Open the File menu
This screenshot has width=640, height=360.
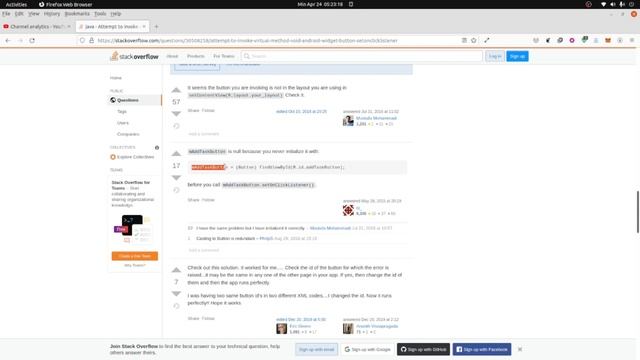coord(6,13)
